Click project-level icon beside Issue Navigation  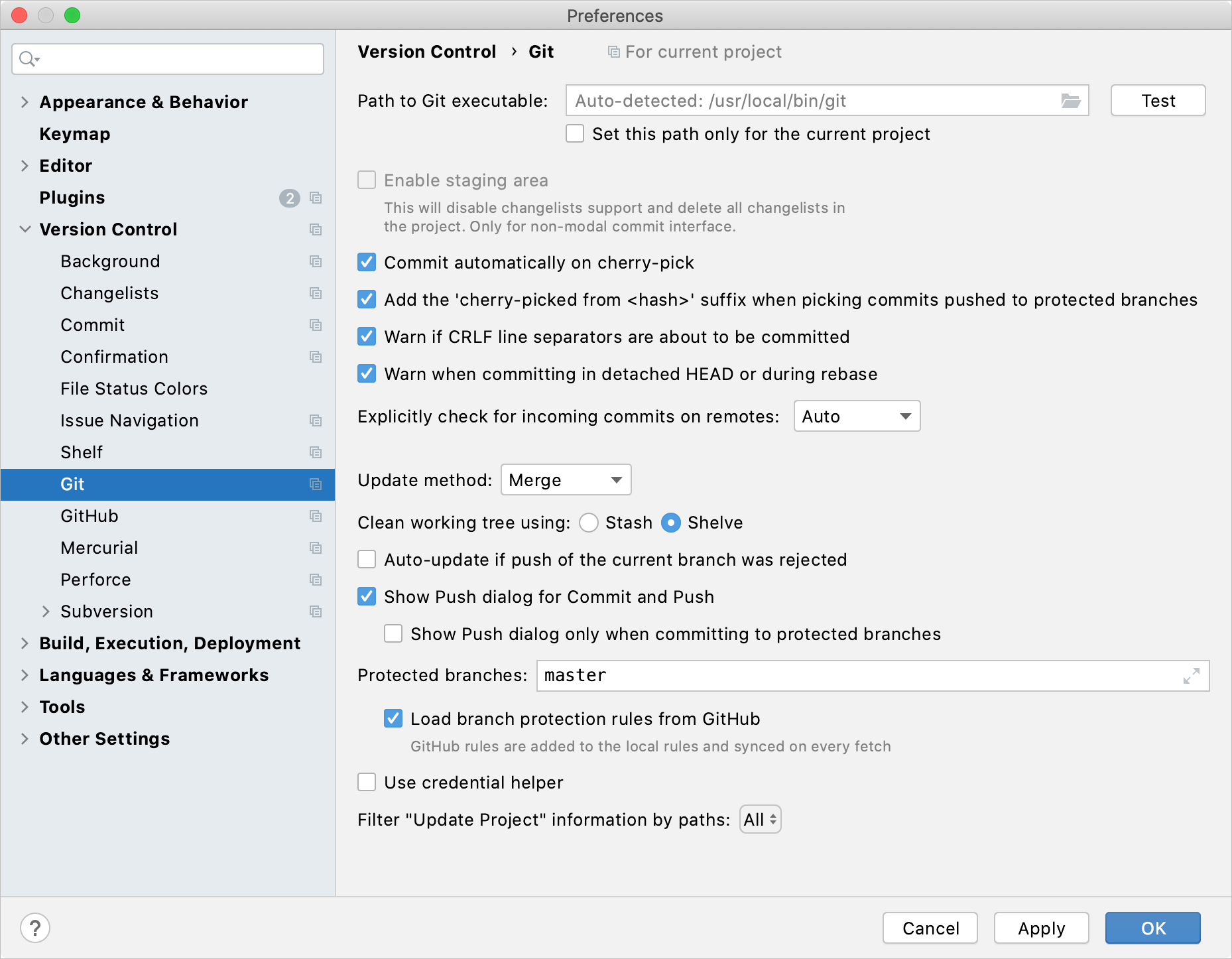coord(316,420)
